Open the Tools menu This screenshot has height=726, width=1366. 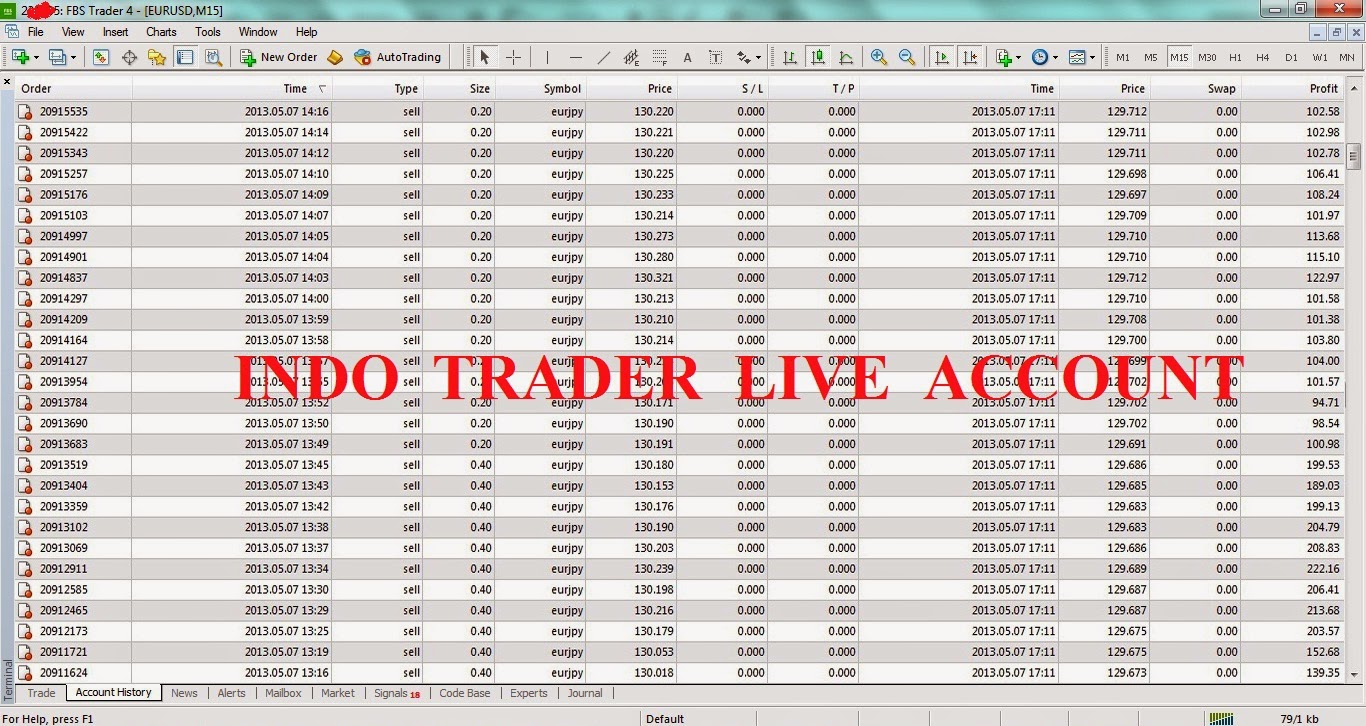click(x=208, y=32)
